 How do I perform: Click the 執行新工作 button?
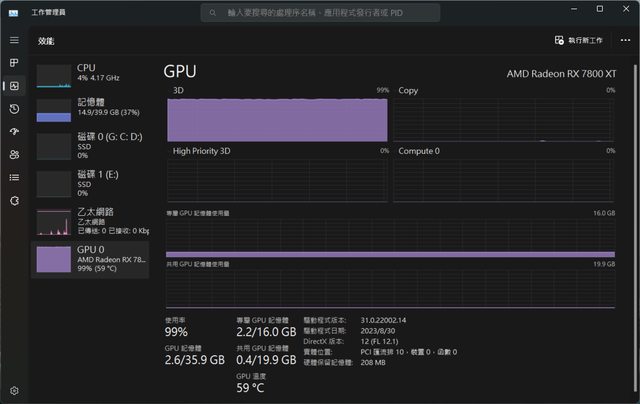pyautogui.click(x=579, y=40)
